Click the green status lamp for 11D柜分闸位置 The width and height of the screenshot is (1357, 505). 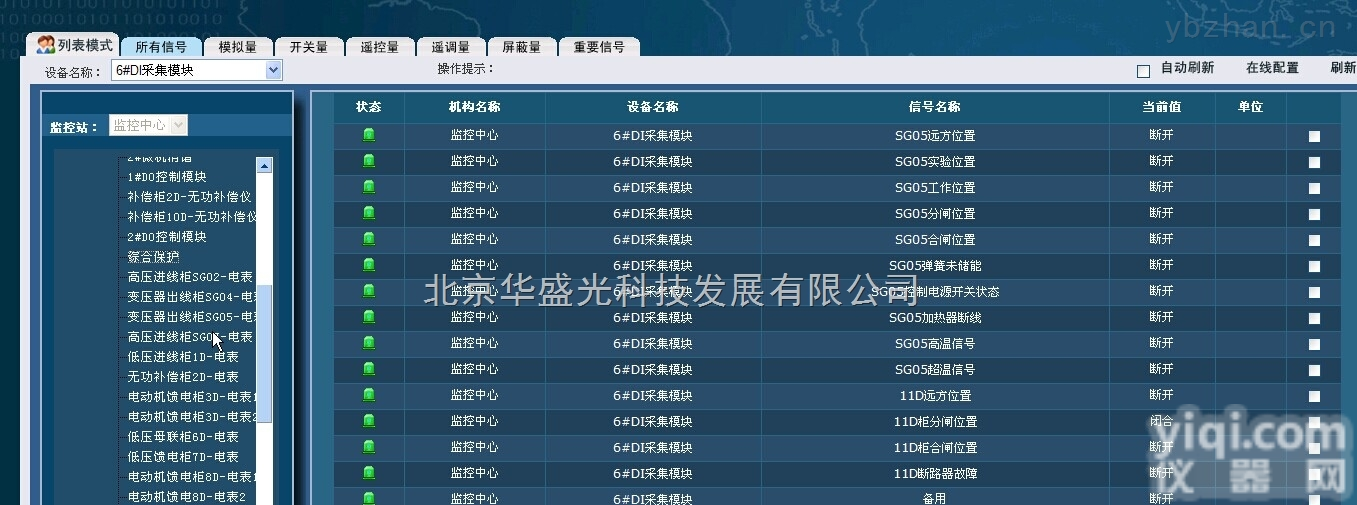point(369,421)
